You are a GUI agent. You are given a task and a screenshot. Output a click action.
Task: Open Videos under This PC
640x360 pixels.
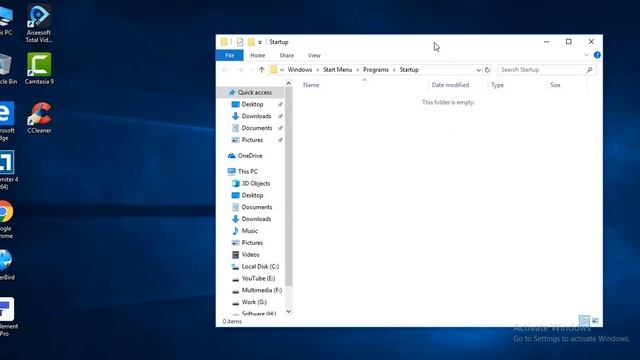coord(250,254)
